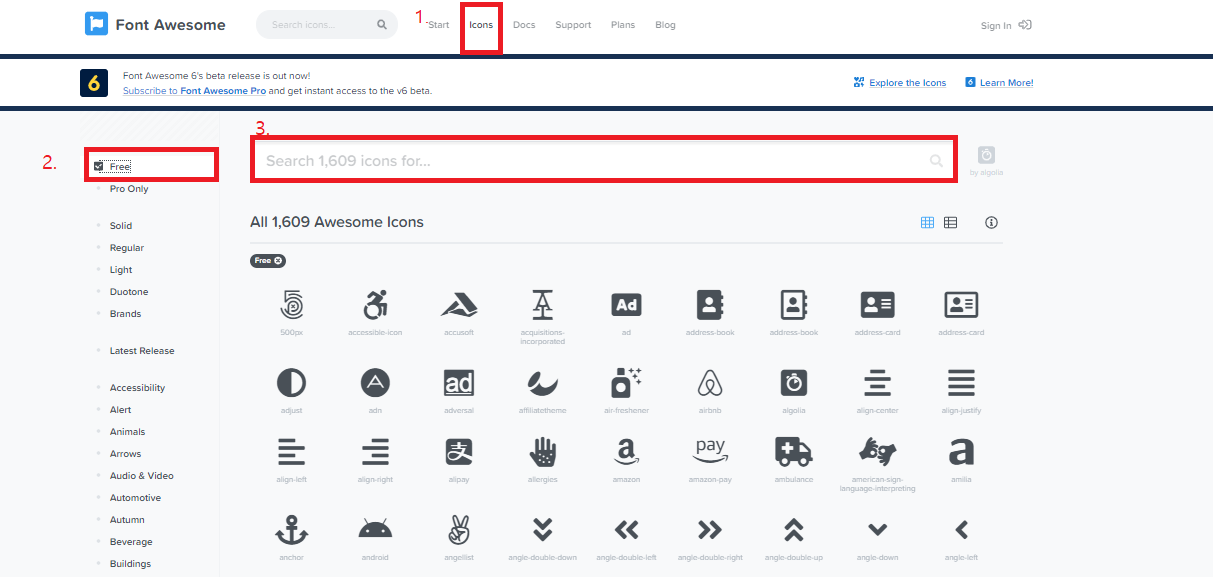Go to the Support page
Viewport: 1213px width, 577px height.
573,25
